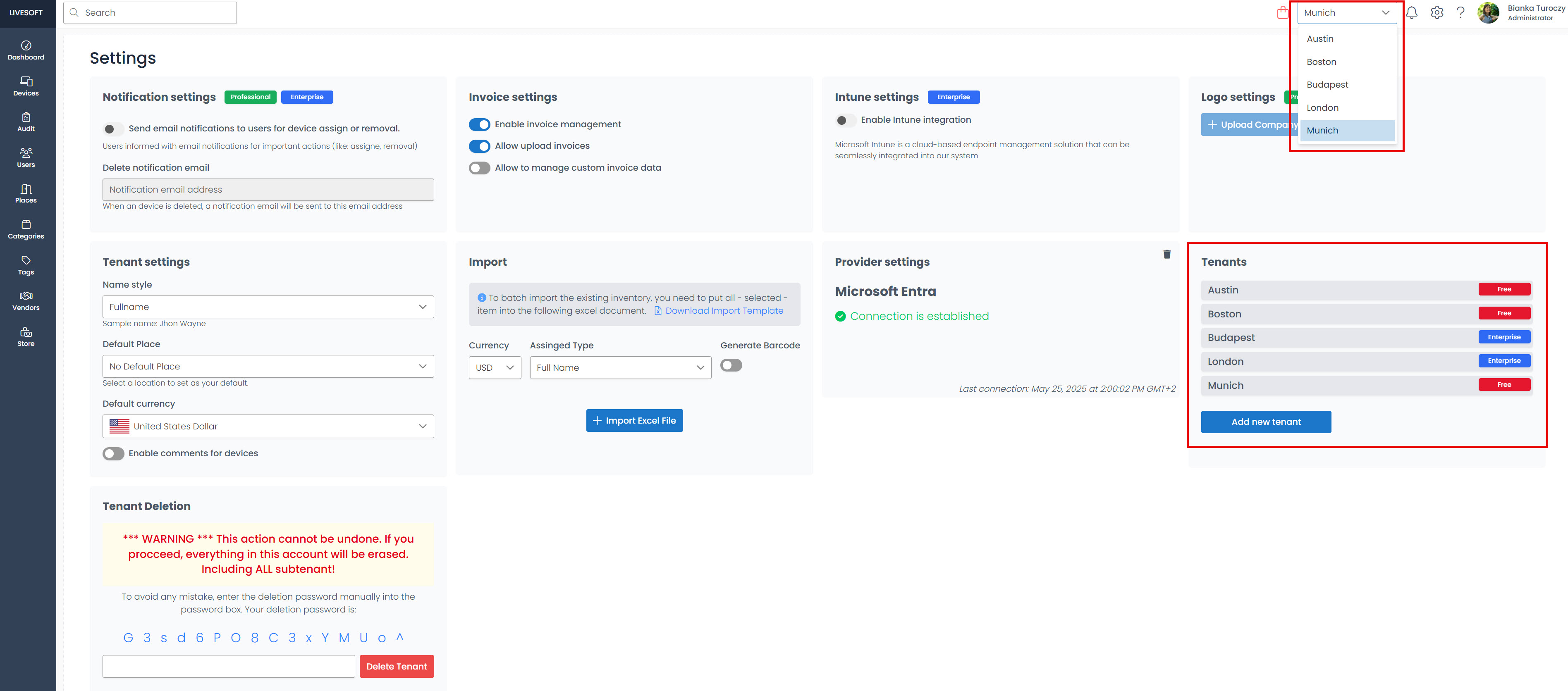Click the green connection established checkmark
Viewport: 1568px width, 691px height.
(x=840, y=316)
